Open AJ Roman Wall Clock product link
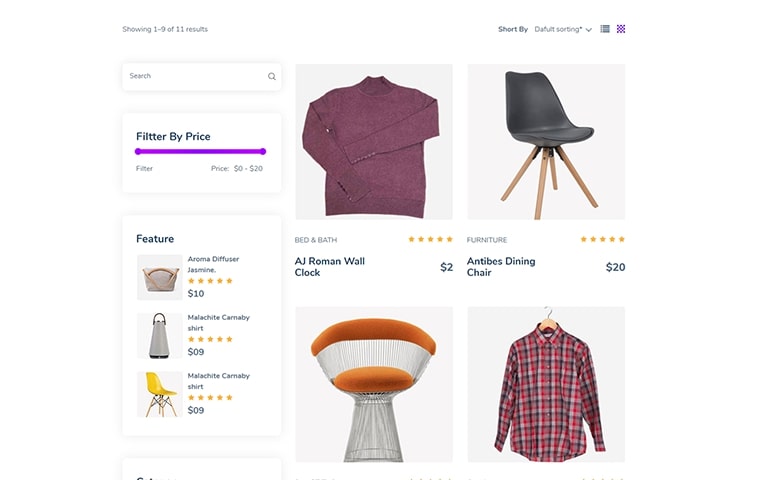The image size is (778, 480). [329, 267]
